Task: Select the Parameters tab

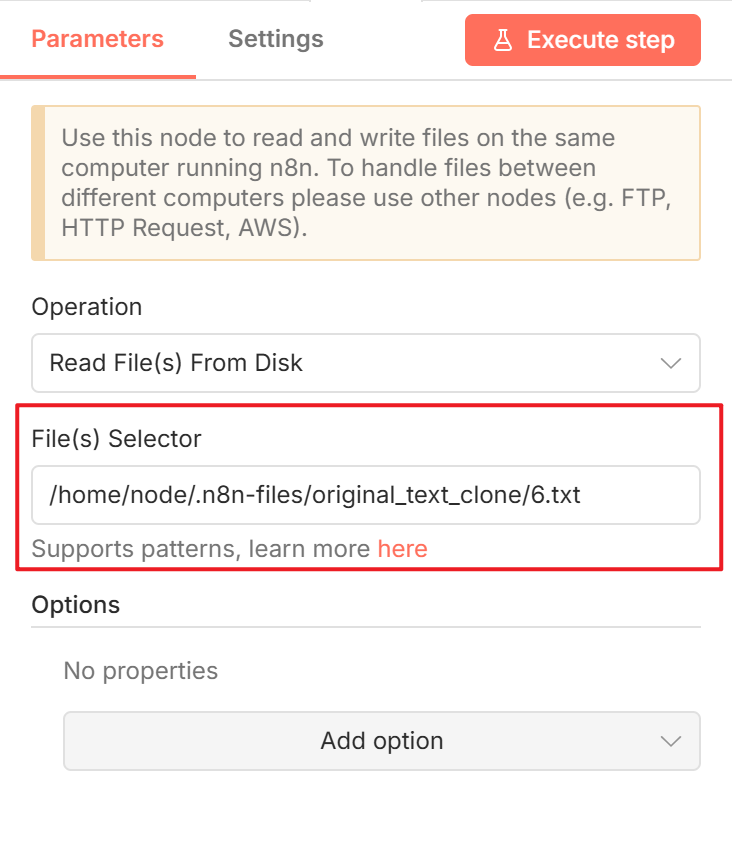Action: (x=96, y=39)
